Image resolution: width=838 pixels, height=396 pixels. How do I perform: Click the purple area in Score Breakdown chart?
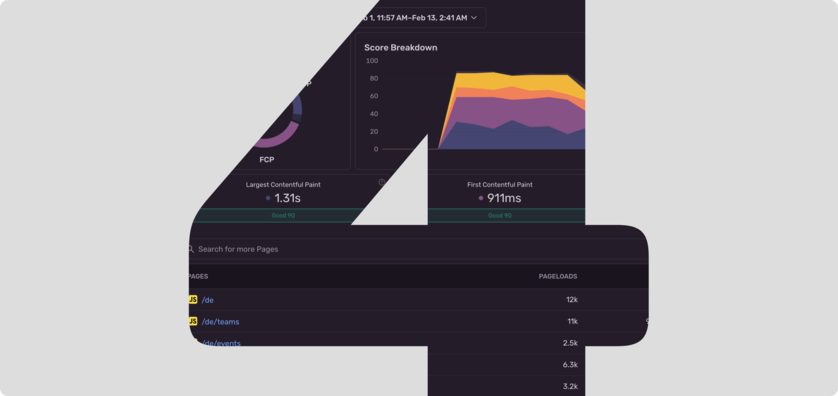pyautogui.click(x=513, y=112)
